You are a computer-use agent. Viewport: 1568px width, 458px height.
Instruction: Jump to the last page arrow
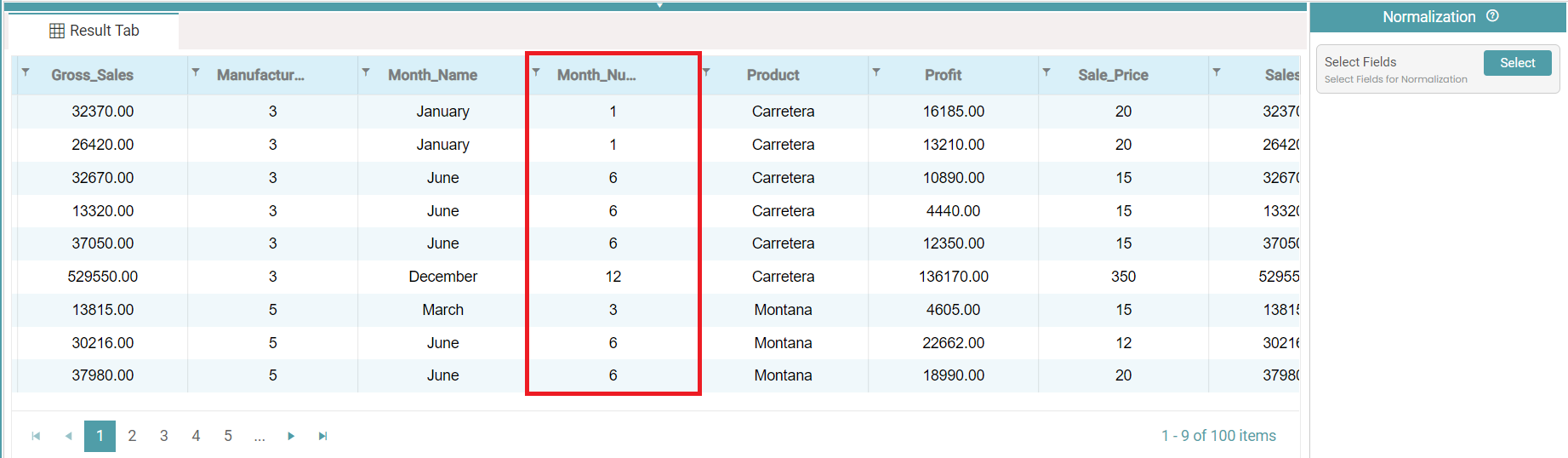pos(322,436)
